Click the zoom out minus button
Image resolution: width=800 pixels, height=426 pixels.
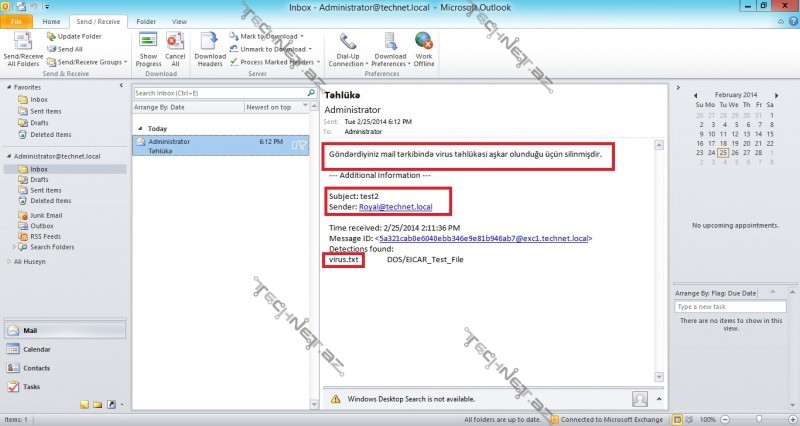[x=724, y=419]
